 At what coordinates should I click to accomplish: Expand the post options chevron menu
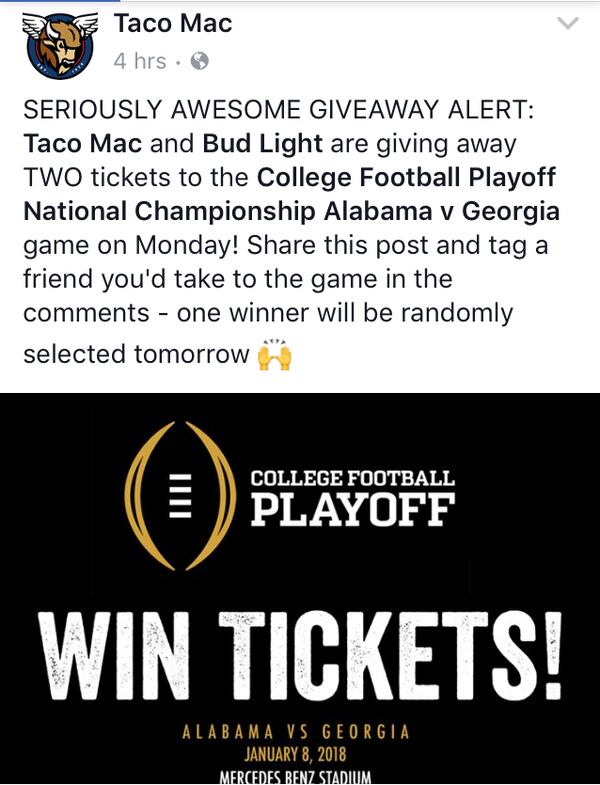coord(567,23)
